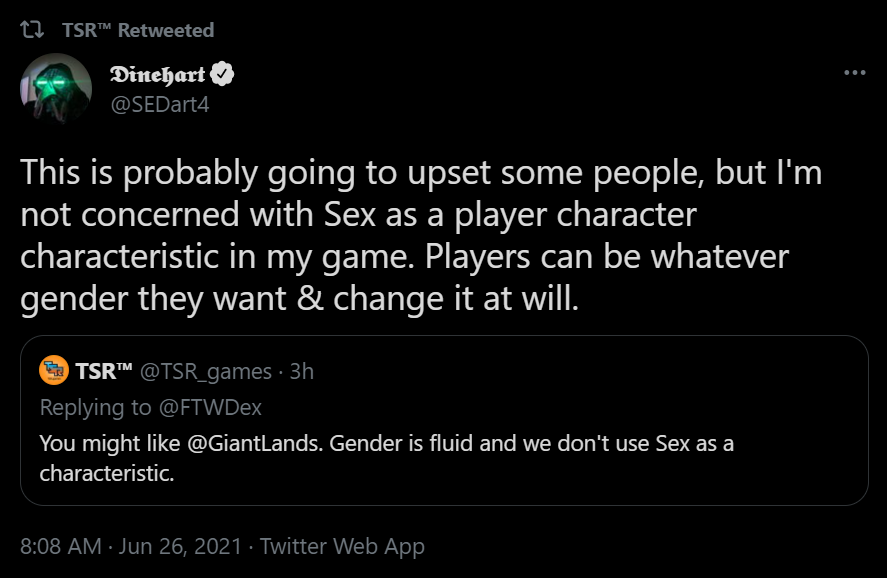887x578 pixels.
Task: Click the TSR™ avatar in quoted tweet
Action: point(53,371)
